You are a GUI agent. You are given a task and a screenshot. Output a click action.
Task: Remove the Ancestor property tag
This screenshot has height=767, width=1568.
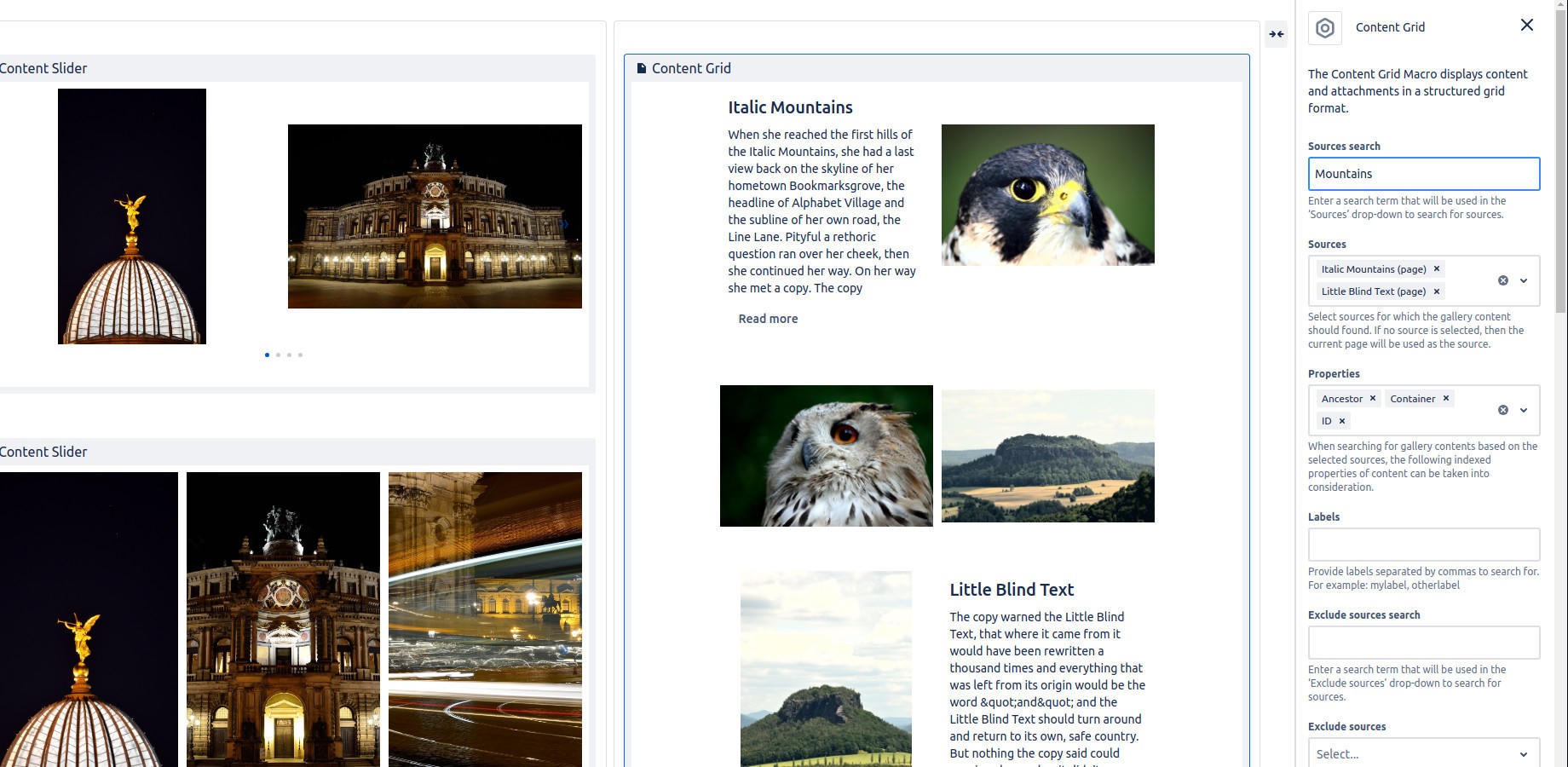click(x=1373, y=399)
